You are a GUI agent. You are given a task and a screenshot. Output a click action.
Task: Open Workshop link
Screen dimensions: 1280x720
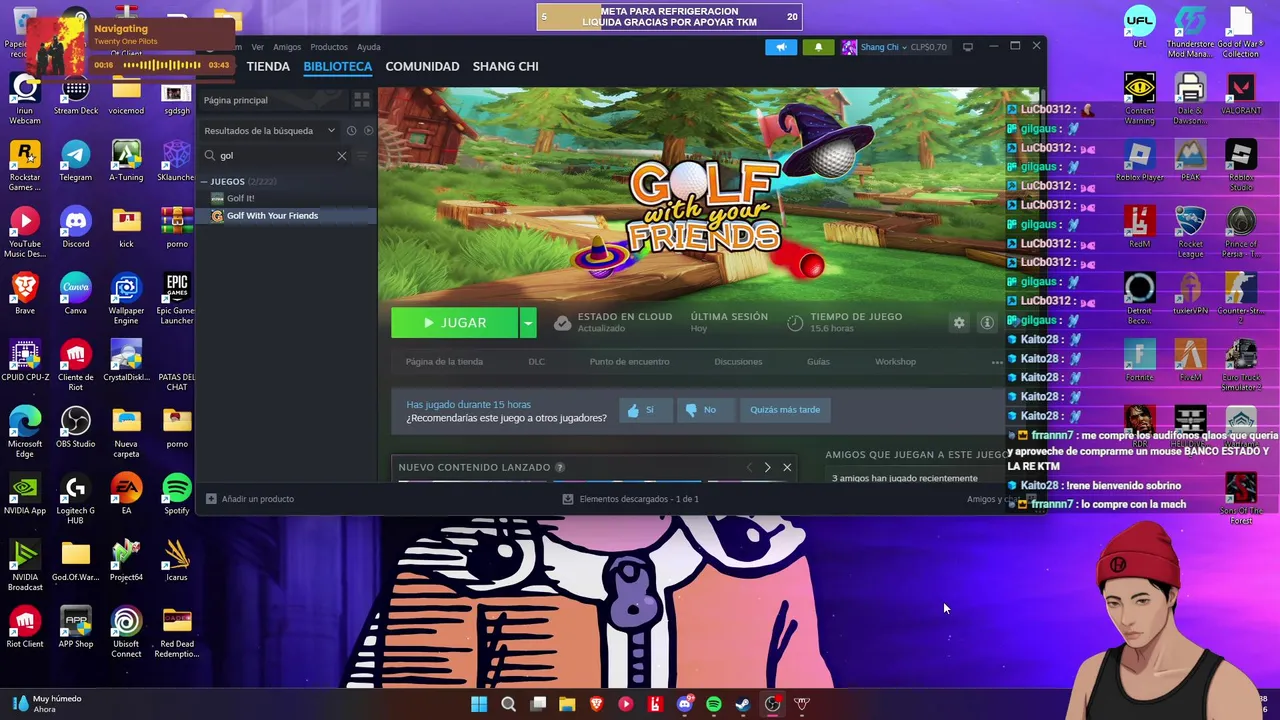[x=895, y=362]
